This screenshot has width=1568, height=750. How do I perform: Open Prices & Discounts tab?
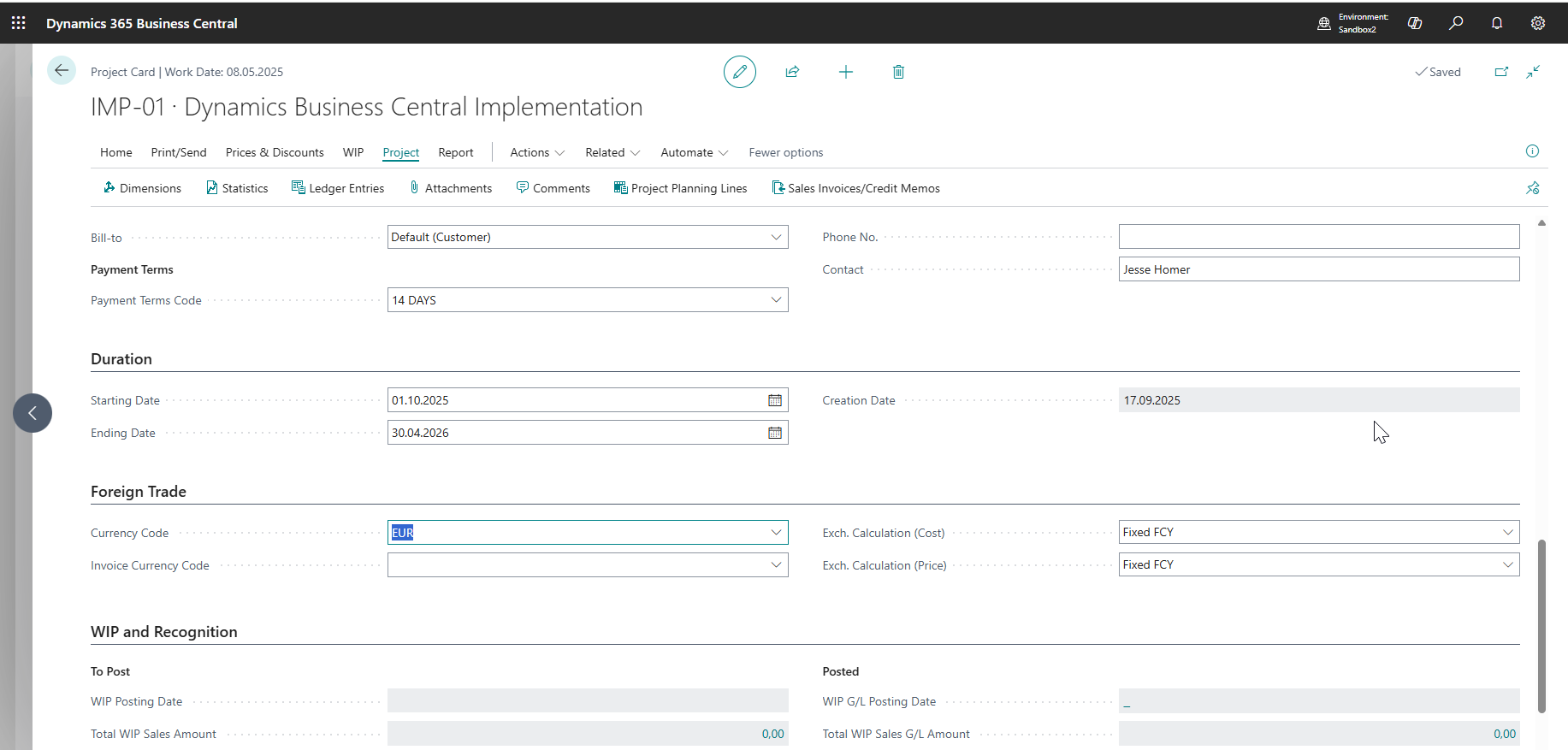point(275,152)
